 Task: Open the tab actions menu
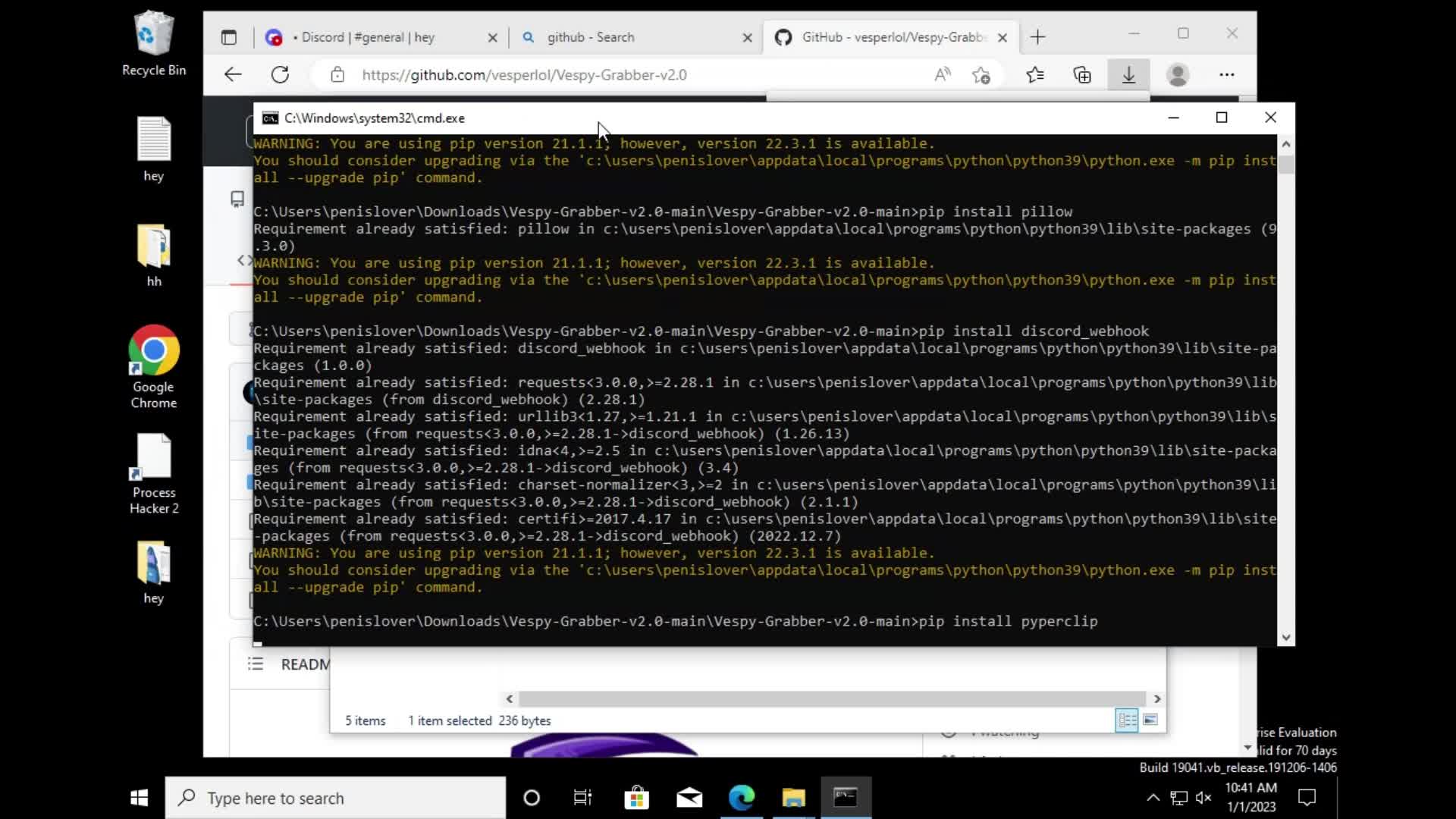230,37
